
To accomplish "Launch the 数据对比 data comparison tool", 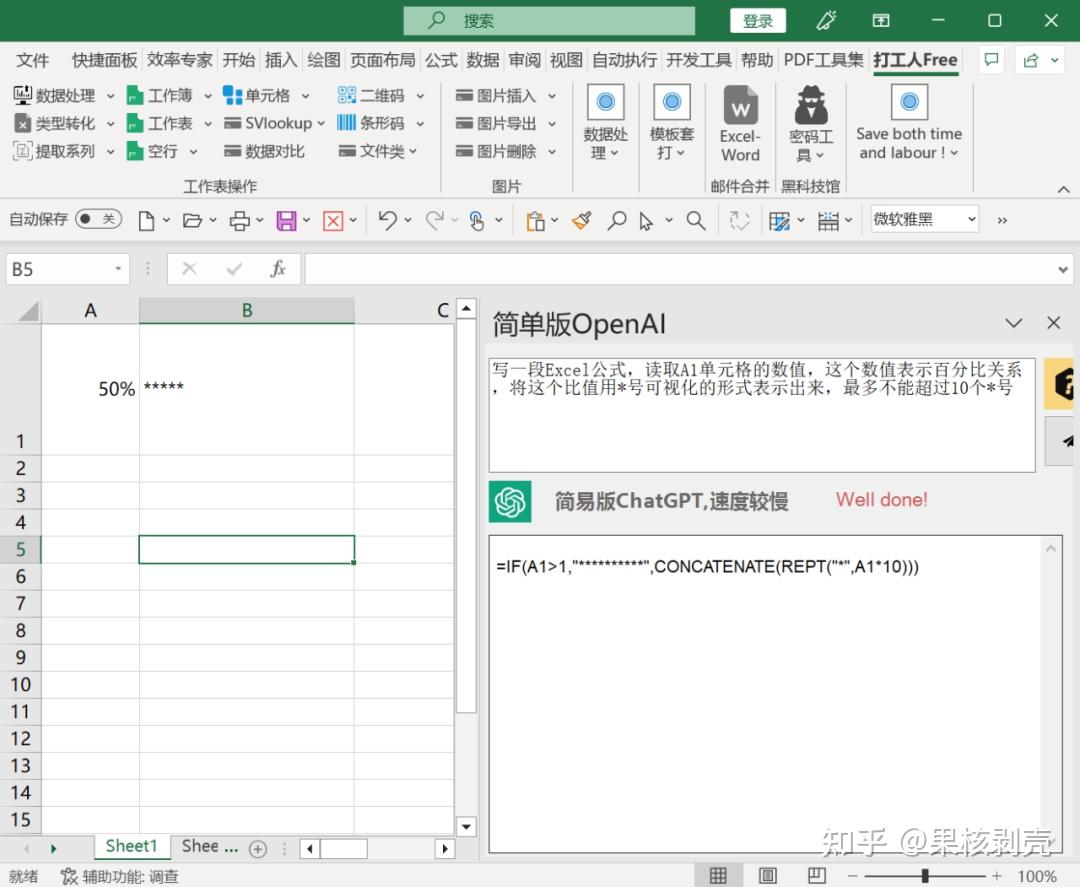I will pos(264,151).
